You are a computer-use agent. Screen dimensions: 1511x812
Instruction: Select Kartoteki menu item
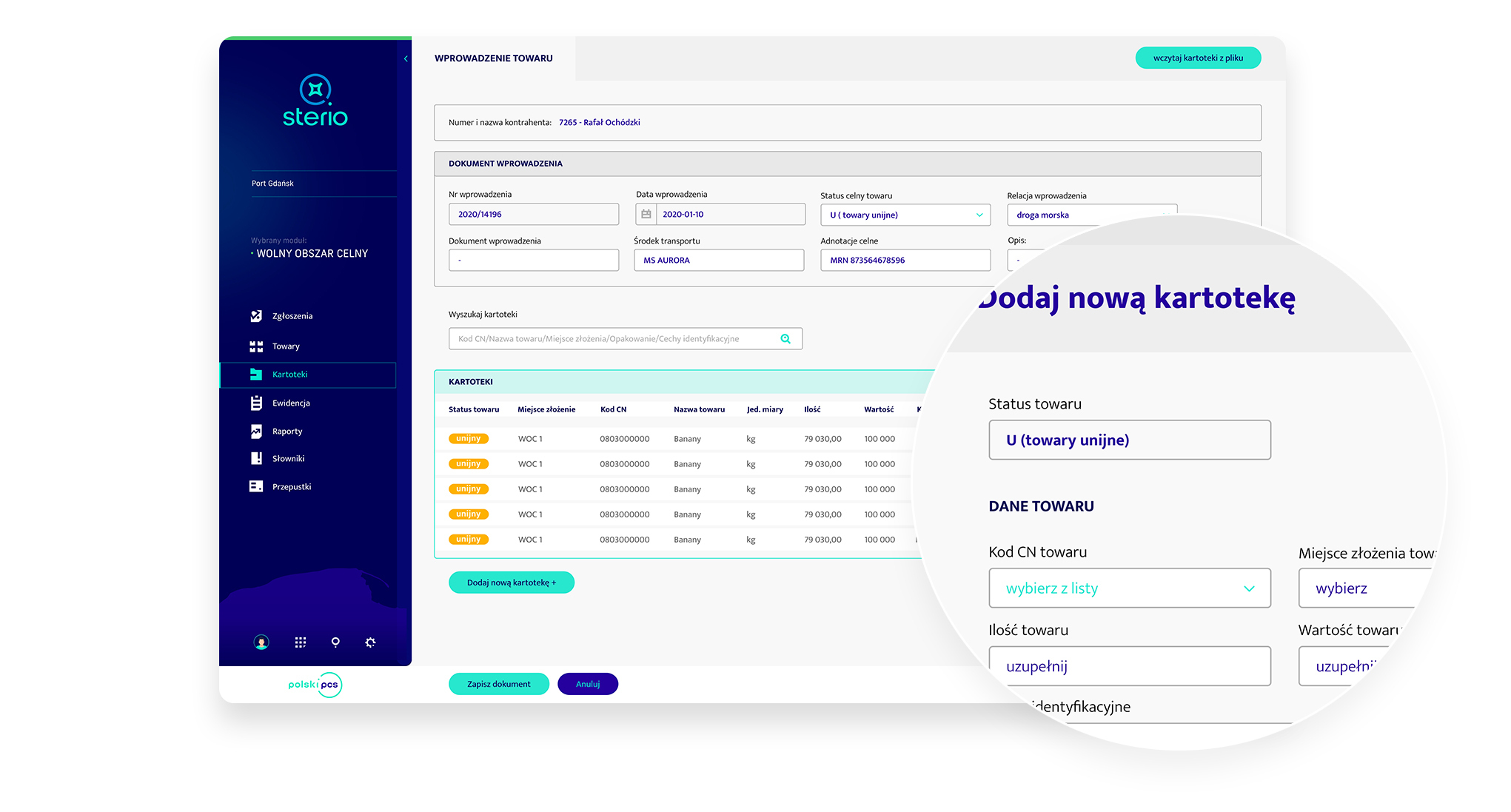click(x=308, y=375)
